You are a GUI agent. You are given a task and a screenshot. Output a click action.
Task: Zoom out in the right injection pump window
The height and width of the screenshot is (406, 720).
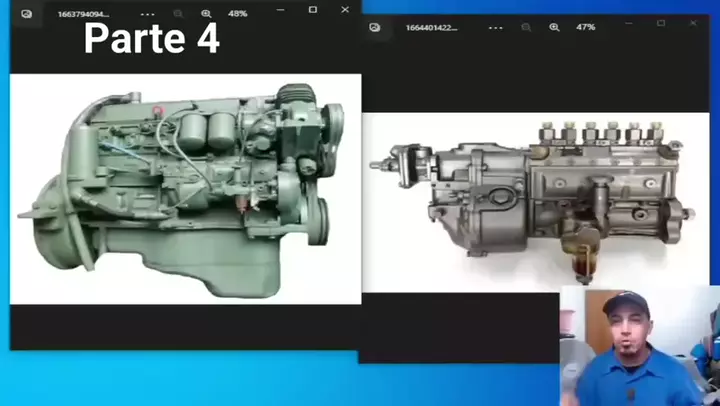click(526, 27)
